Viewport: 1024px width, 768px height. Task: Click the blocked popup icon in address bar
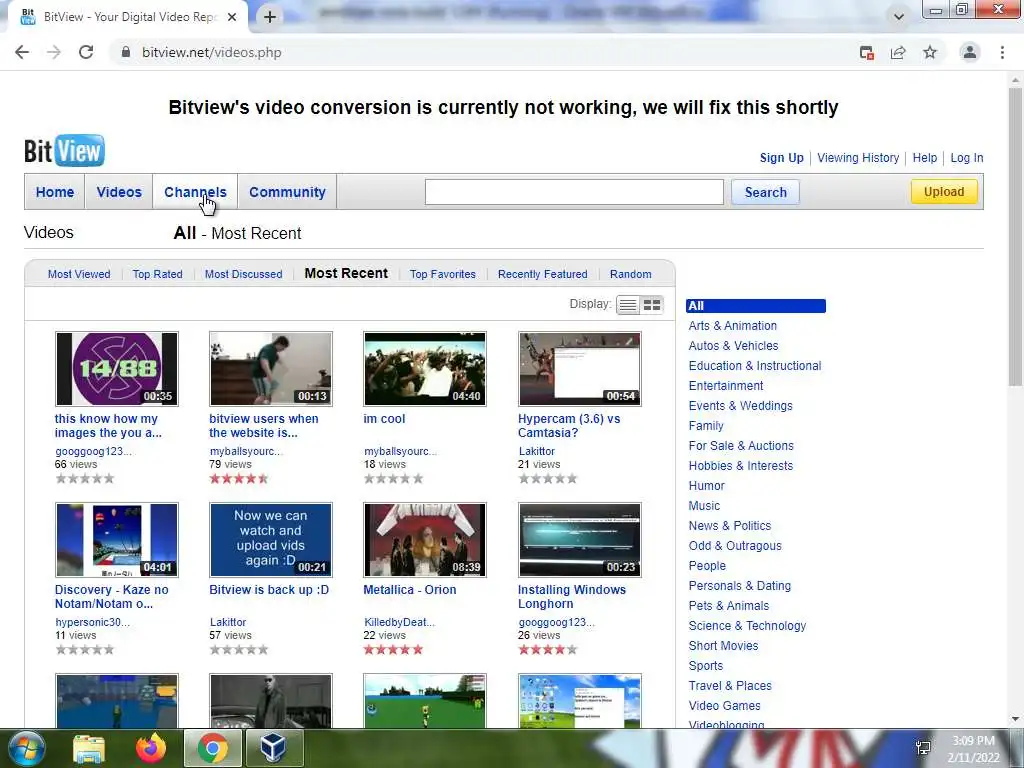pos(867,52)
